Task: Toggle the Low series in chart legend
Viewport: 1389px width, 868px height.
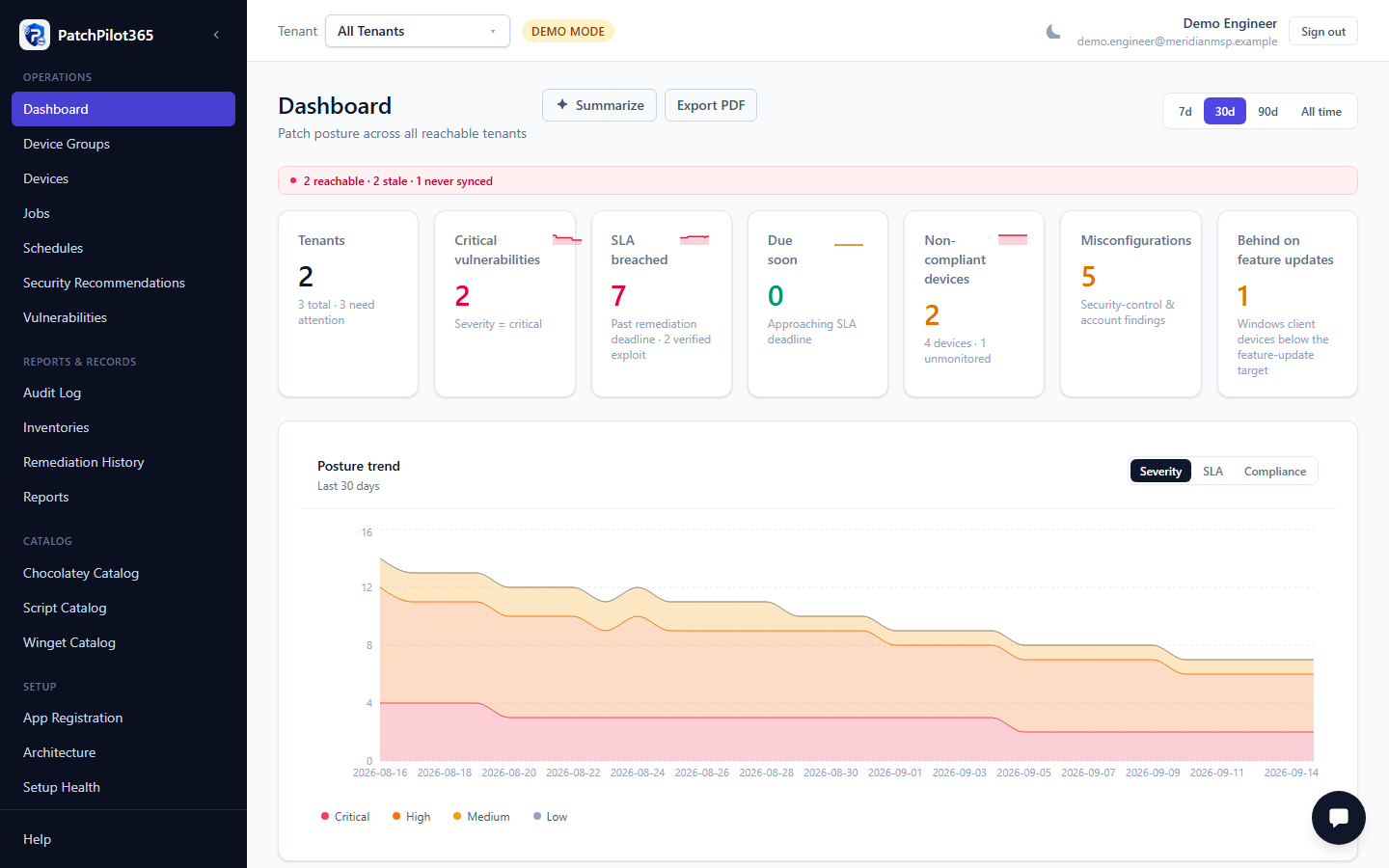Action: tap(550, 817)
